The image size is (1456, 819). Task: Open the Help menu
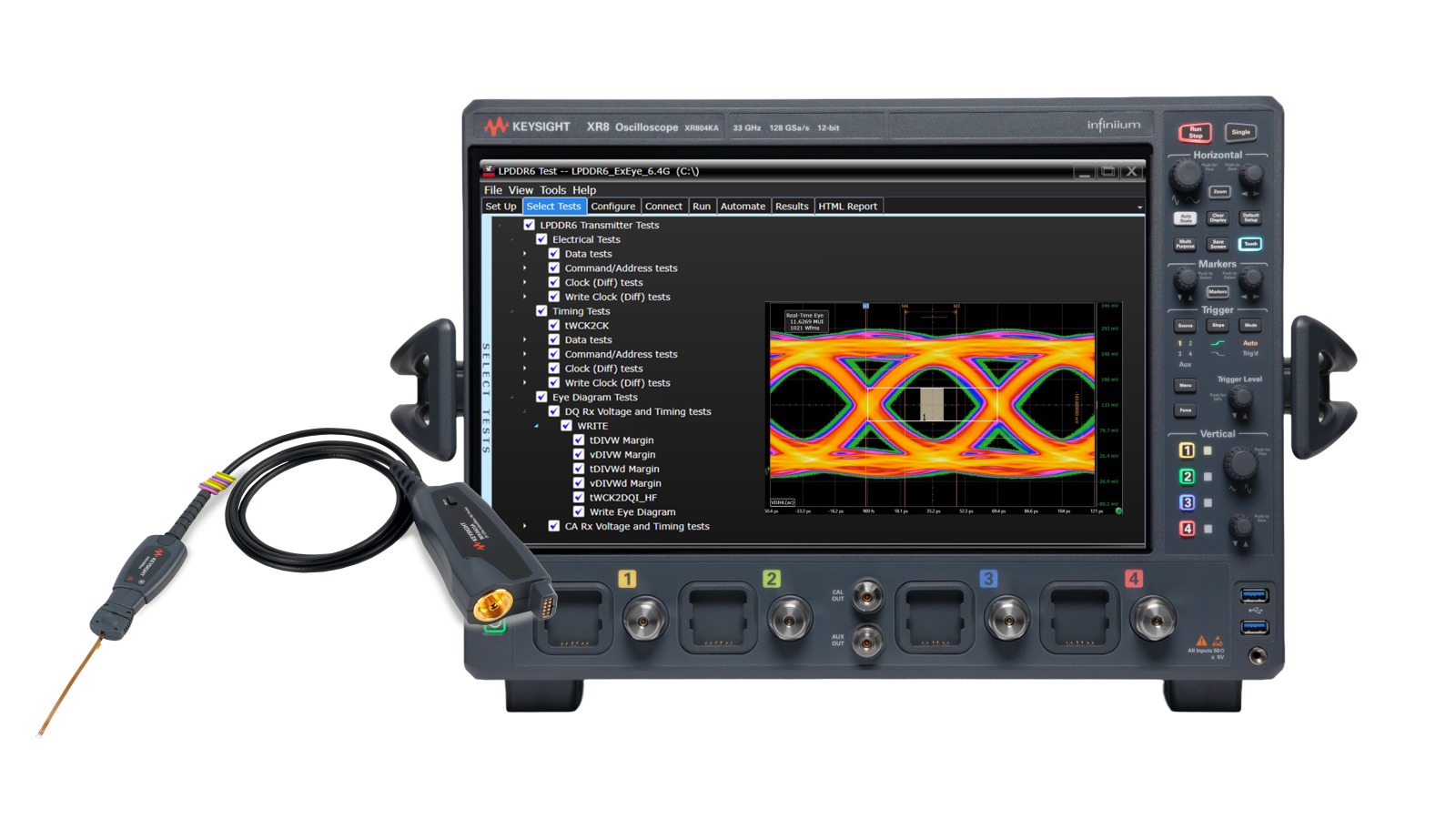[x=584, y=190]
